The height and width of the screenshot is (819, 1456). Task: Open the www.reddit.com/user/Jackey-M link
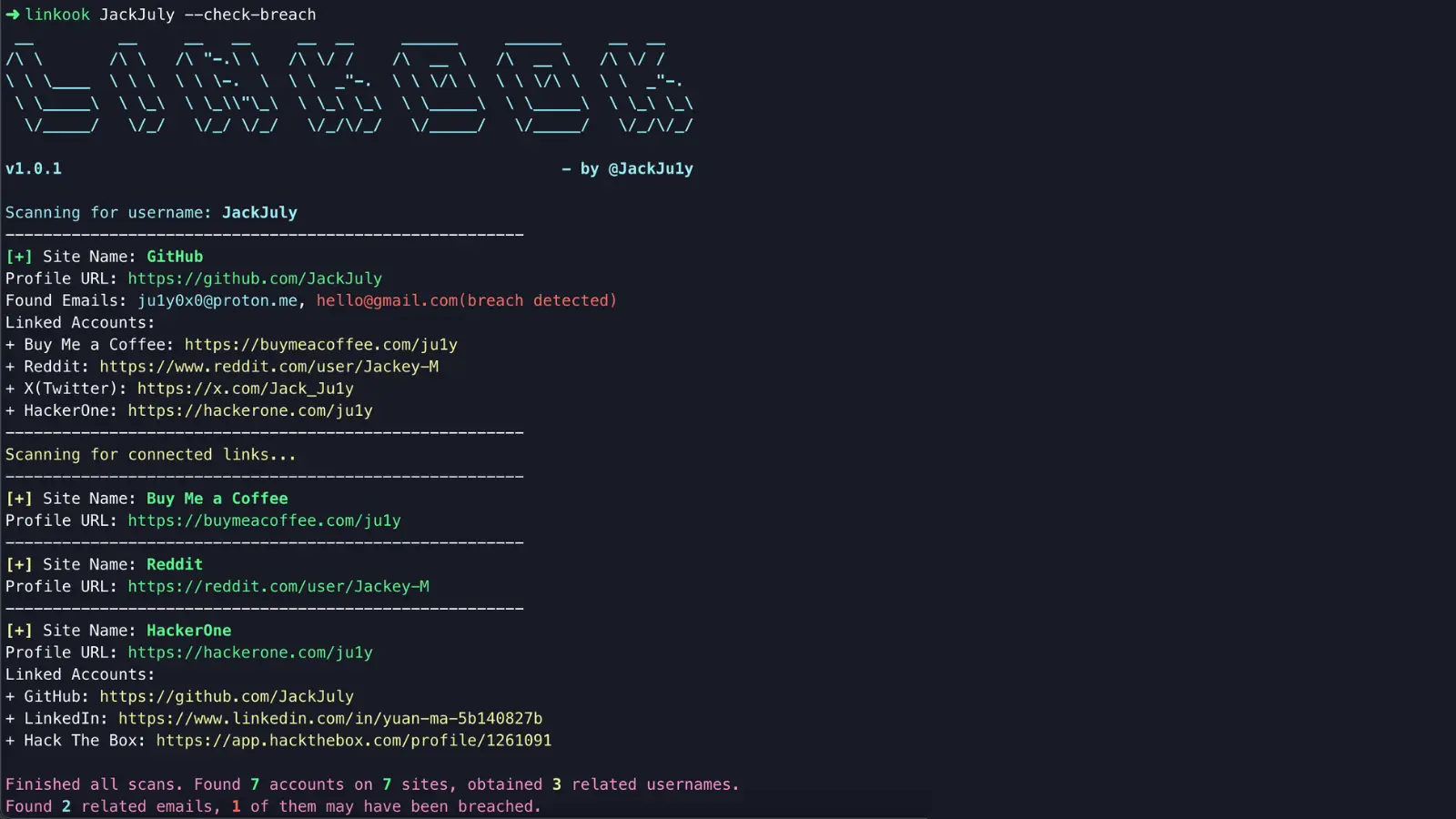point(269,367)
